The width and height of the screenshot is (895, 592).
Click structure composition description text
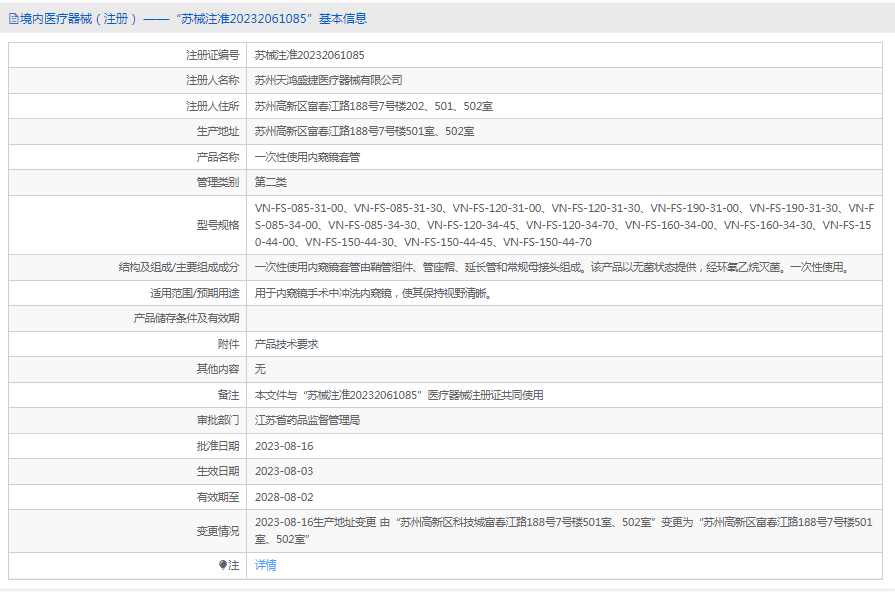coord(553,267)
